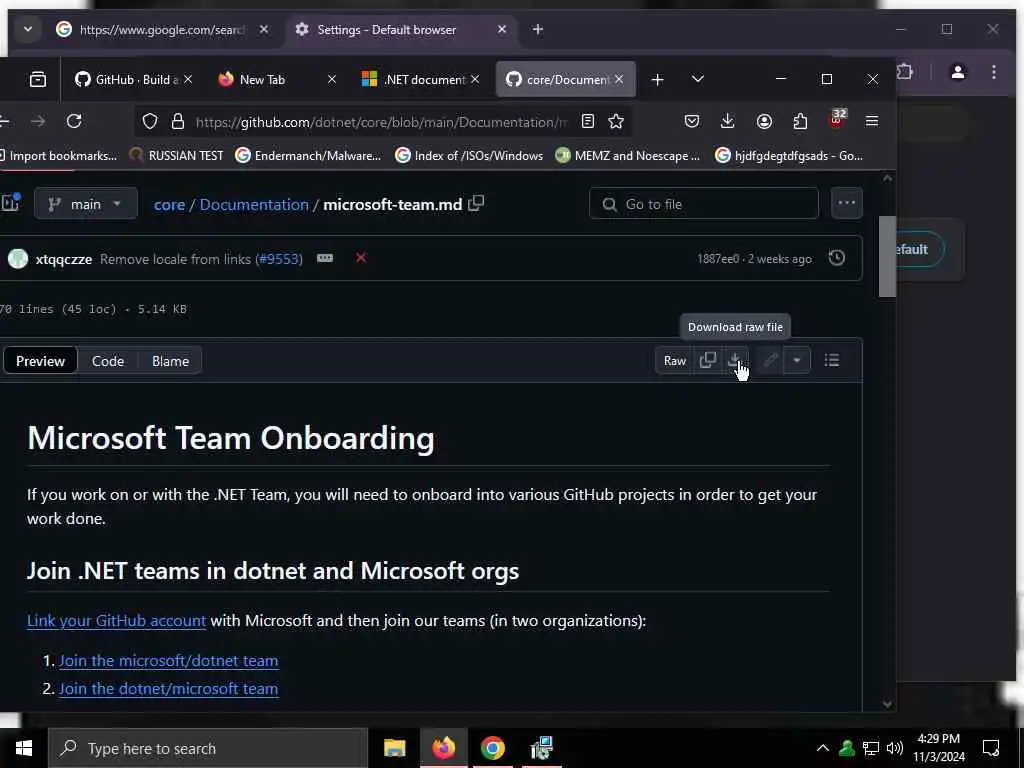Expand commit message ellipsis icon

(x=325, y=258)
